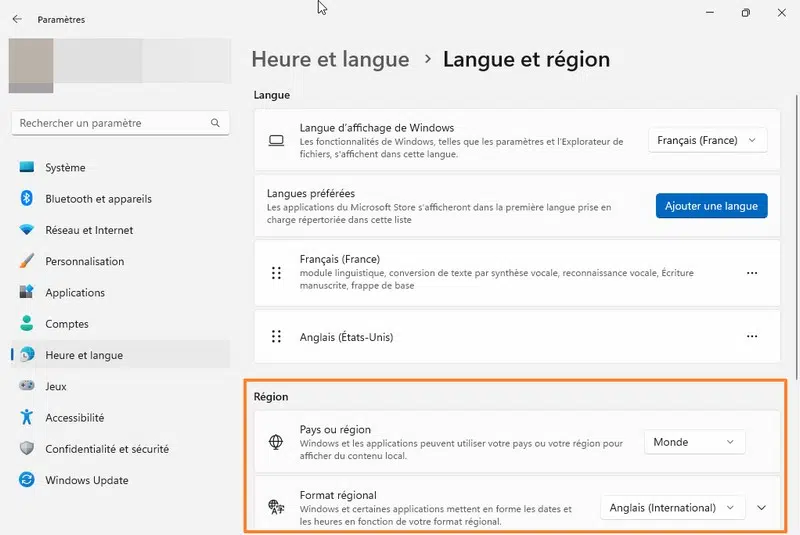Click the Rechercher un paramètre search field
800x535 pixels.
pos(120,123)
